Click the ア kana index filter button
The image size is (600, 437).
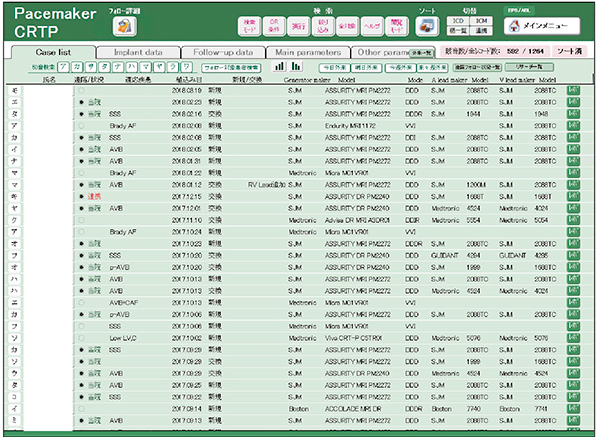(64, 66)
